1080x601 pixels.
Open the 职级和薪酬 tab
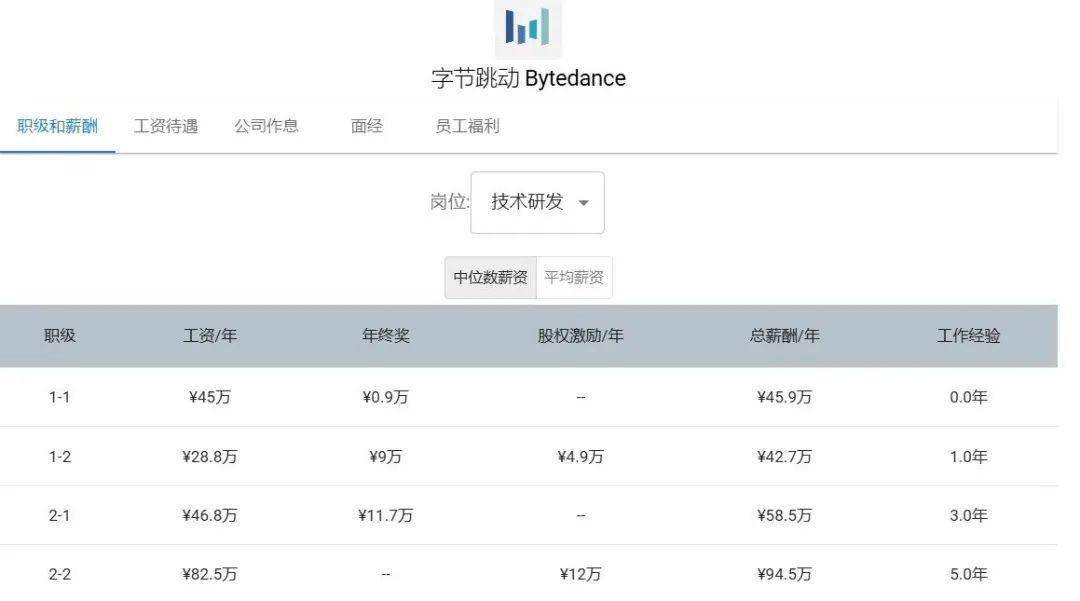point(58,126)
